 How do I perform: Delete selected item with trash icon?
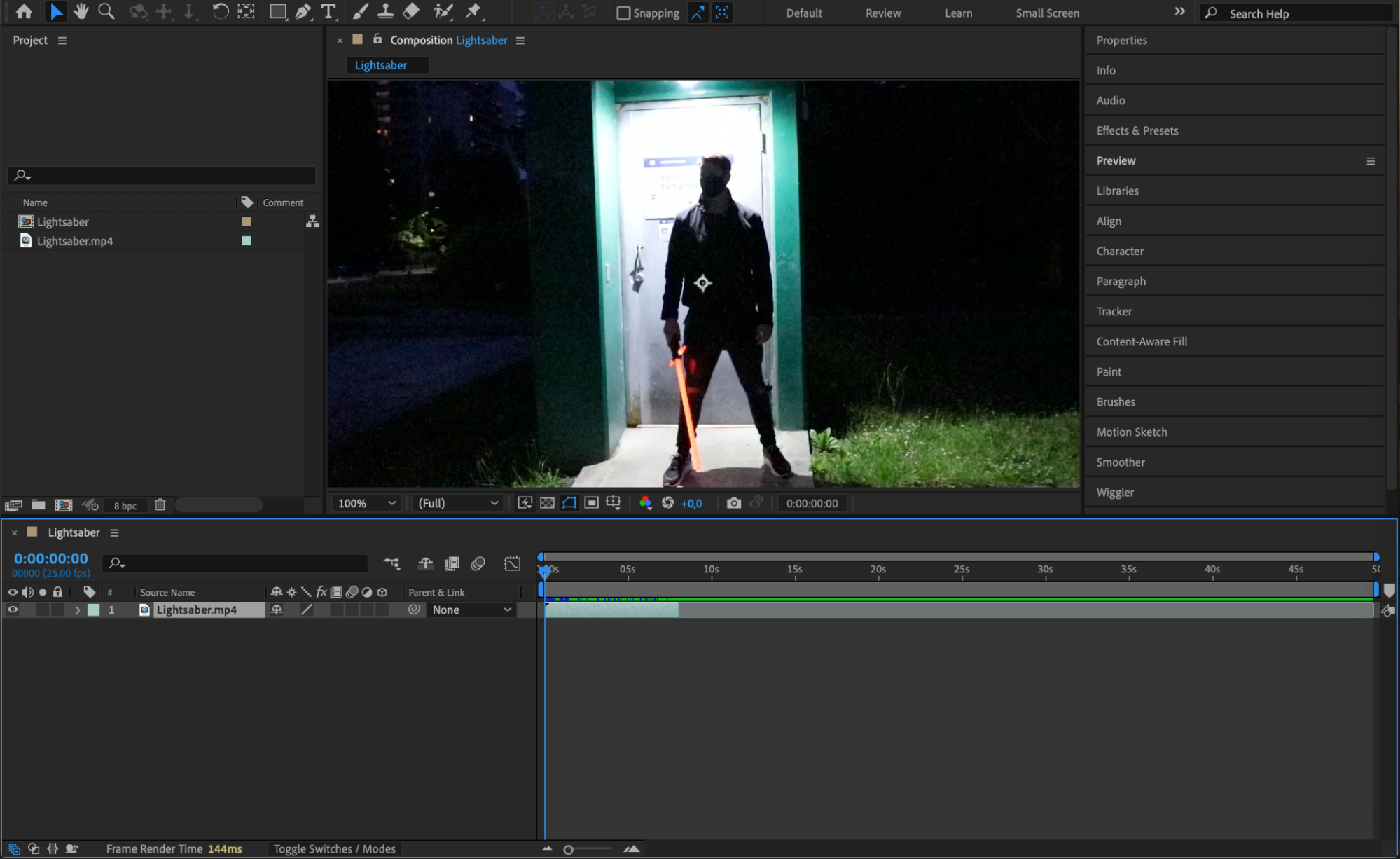click(x=160, y=504)
